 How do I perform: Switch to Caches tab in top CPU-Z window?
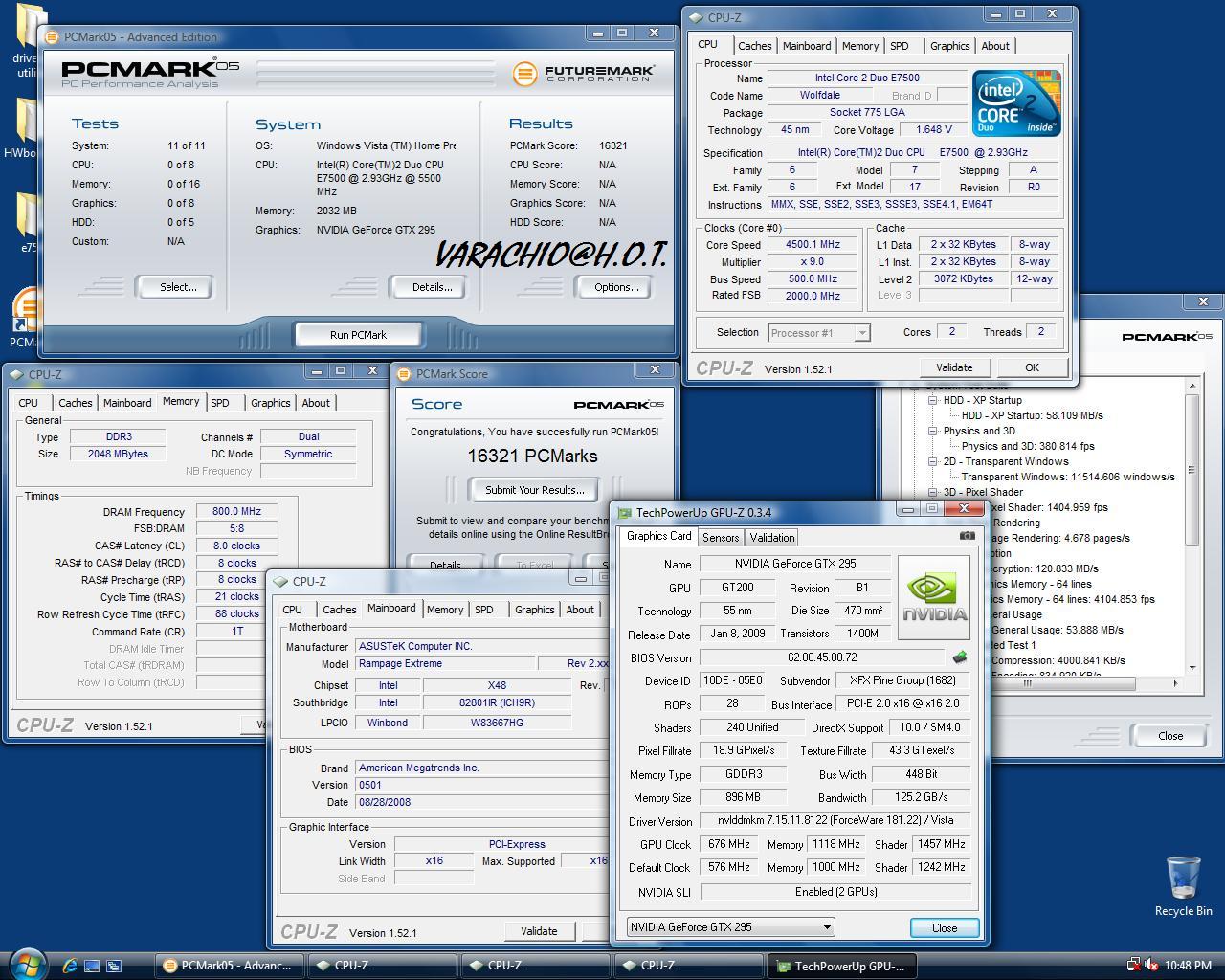click(x=754, y=45)
